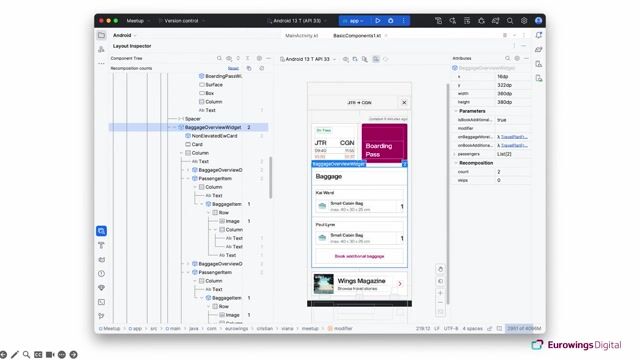640x360 pixels.
Task: Search the Component Tree
Action: coord(219,58)
